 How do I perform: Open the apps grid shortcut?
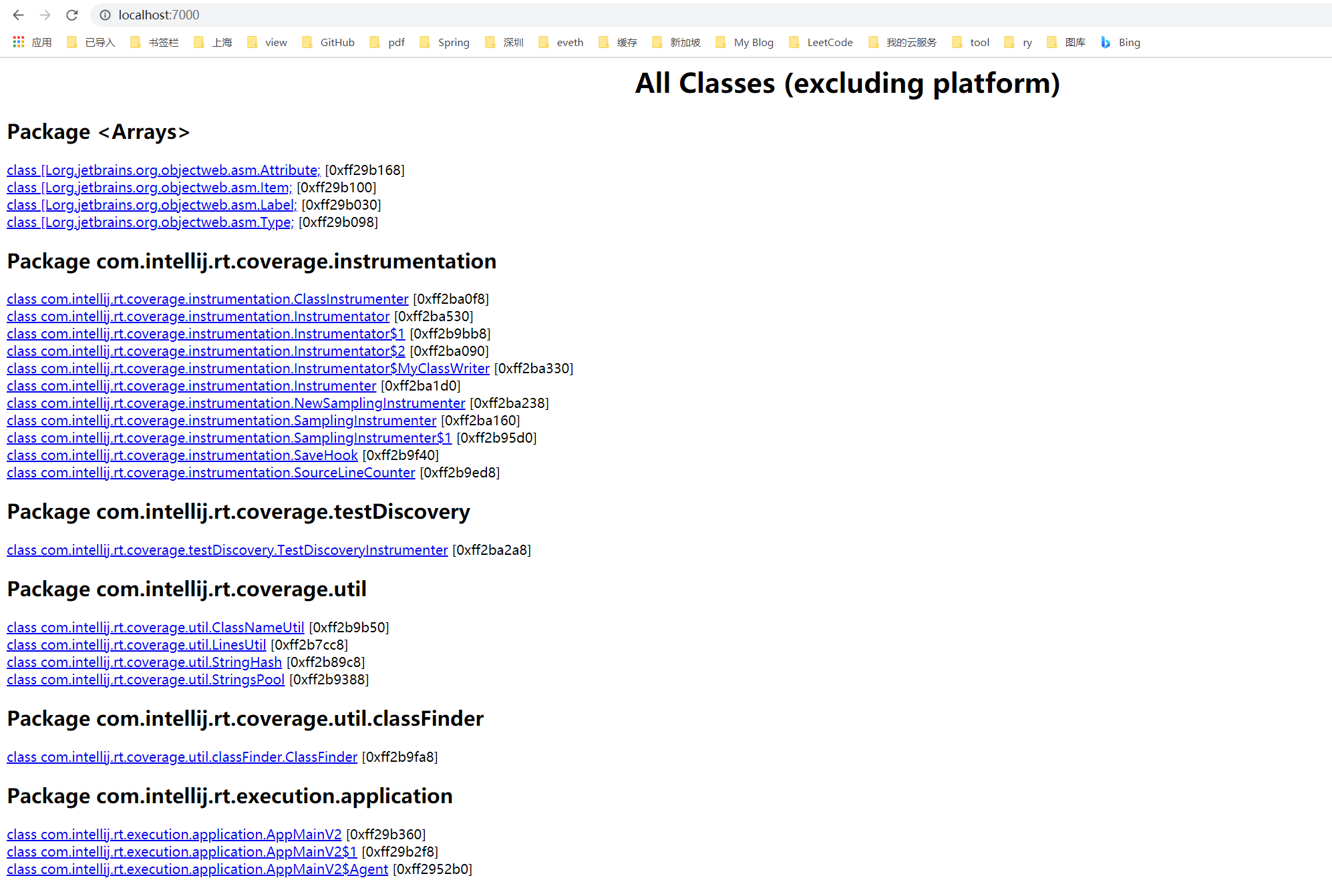pyautogui.click(x=32, y=42)
